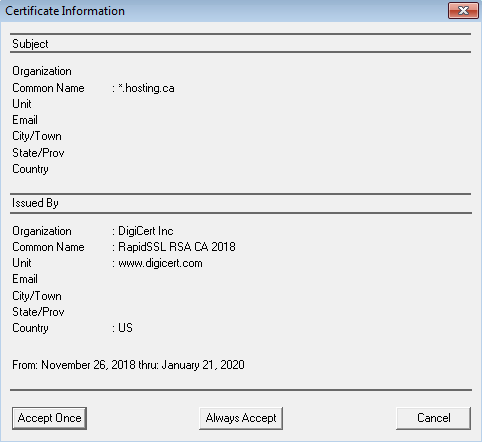Close the Certificate Information window
Image resolution: width=482 pixels, height=442 pixels.
point(463,11)
